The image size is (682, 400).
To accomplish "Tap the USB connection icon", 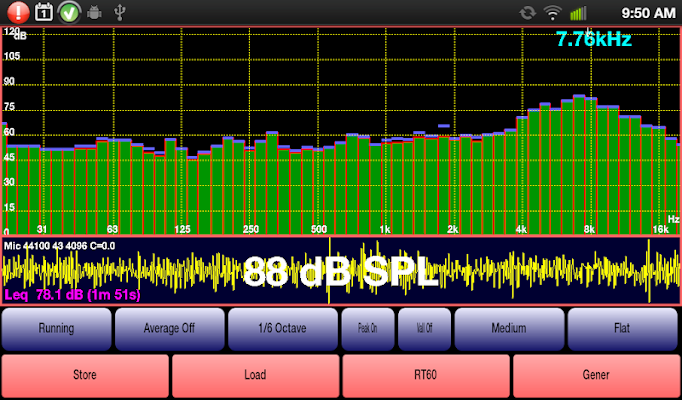I will click(120, 13).
